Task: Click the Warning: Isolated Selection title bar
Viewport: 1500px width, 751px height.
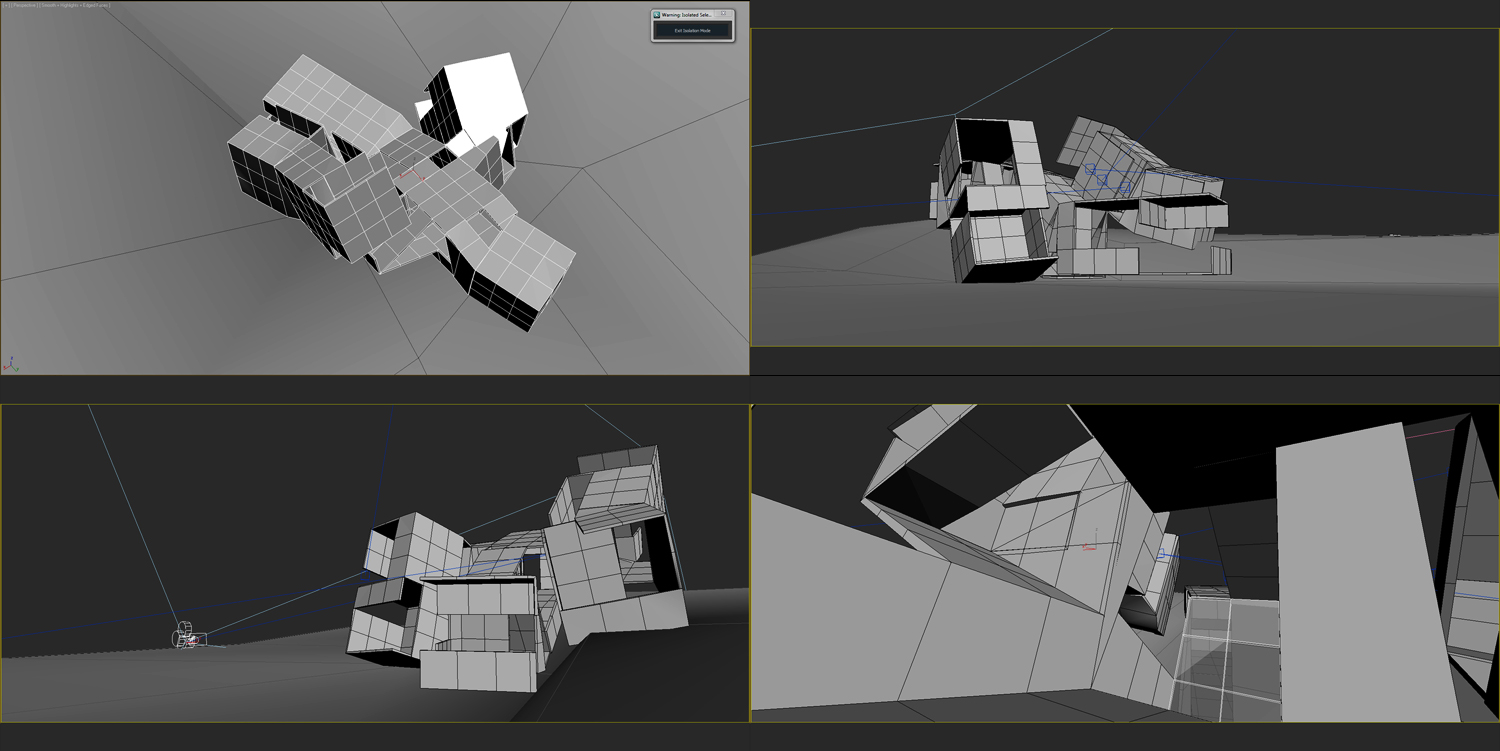Action: click(686, 15)
